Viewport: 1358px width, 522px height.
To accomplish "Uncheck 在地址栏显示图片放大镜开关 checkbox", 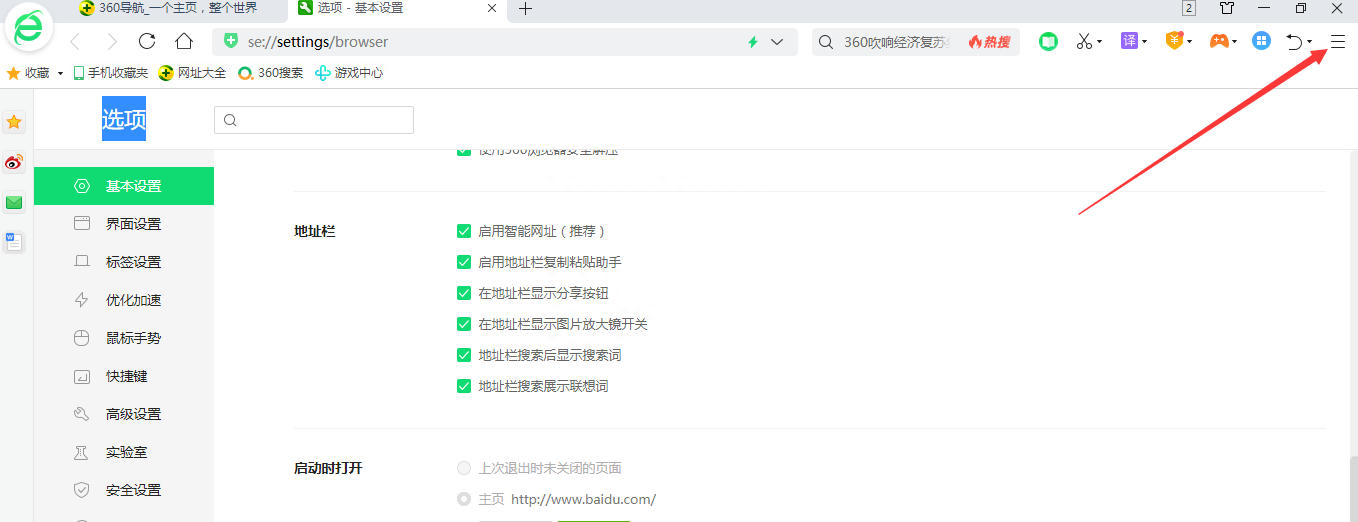I will pyautogui.click(x=464, y=324).
